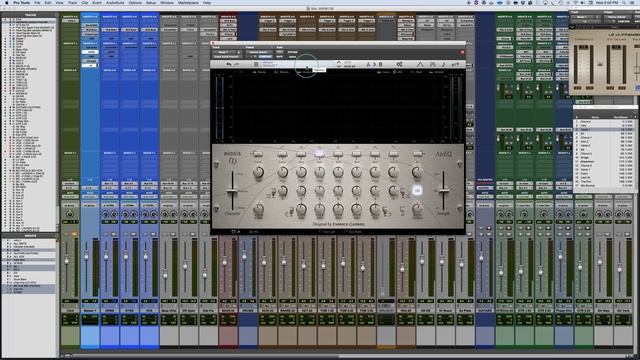This screenshot has height=360, width=640.
Task: Toggle the first band enable button on EQ
Action: (258, 153)
